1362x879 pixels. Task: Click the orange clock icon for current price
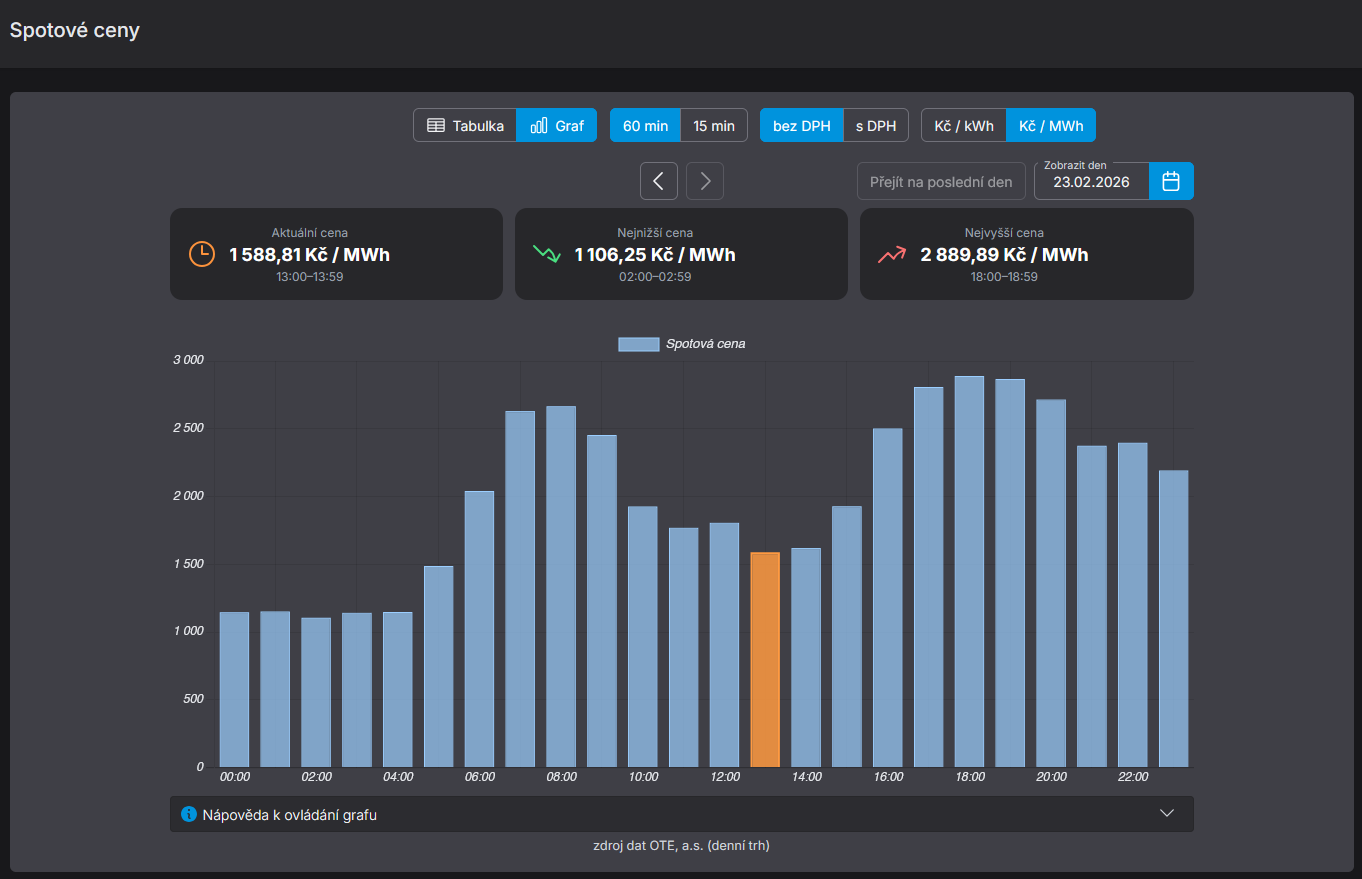202,254
